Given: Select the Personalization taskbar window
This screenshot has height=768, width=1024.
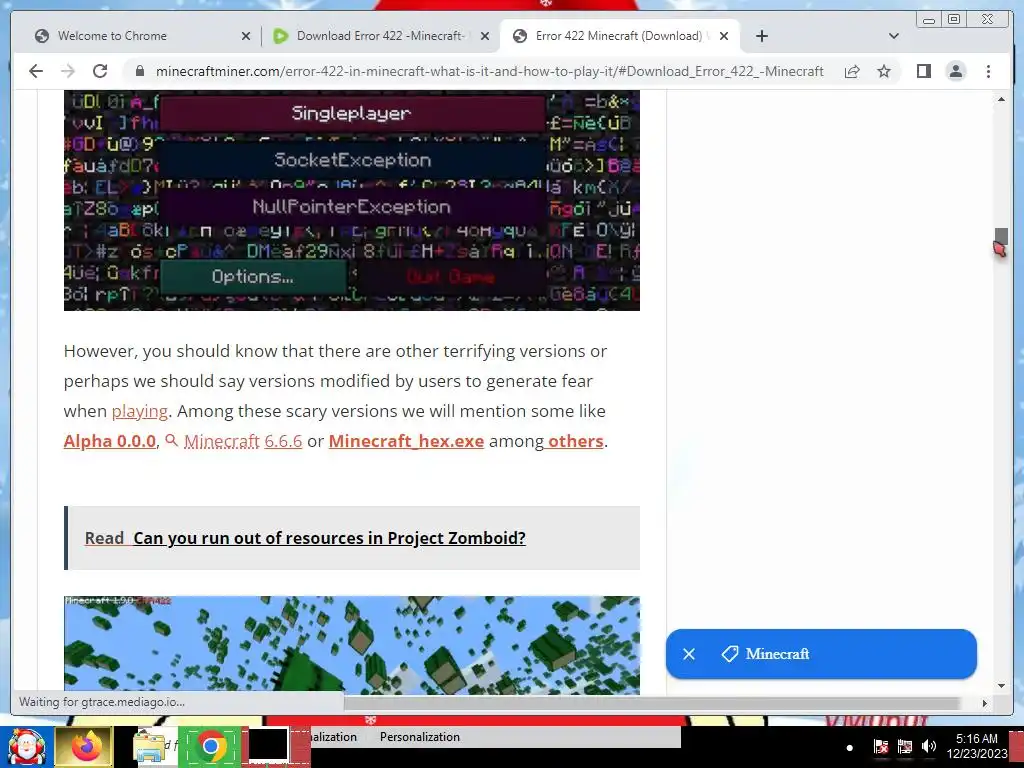Looking at the screenshot, I should (420, 737).
